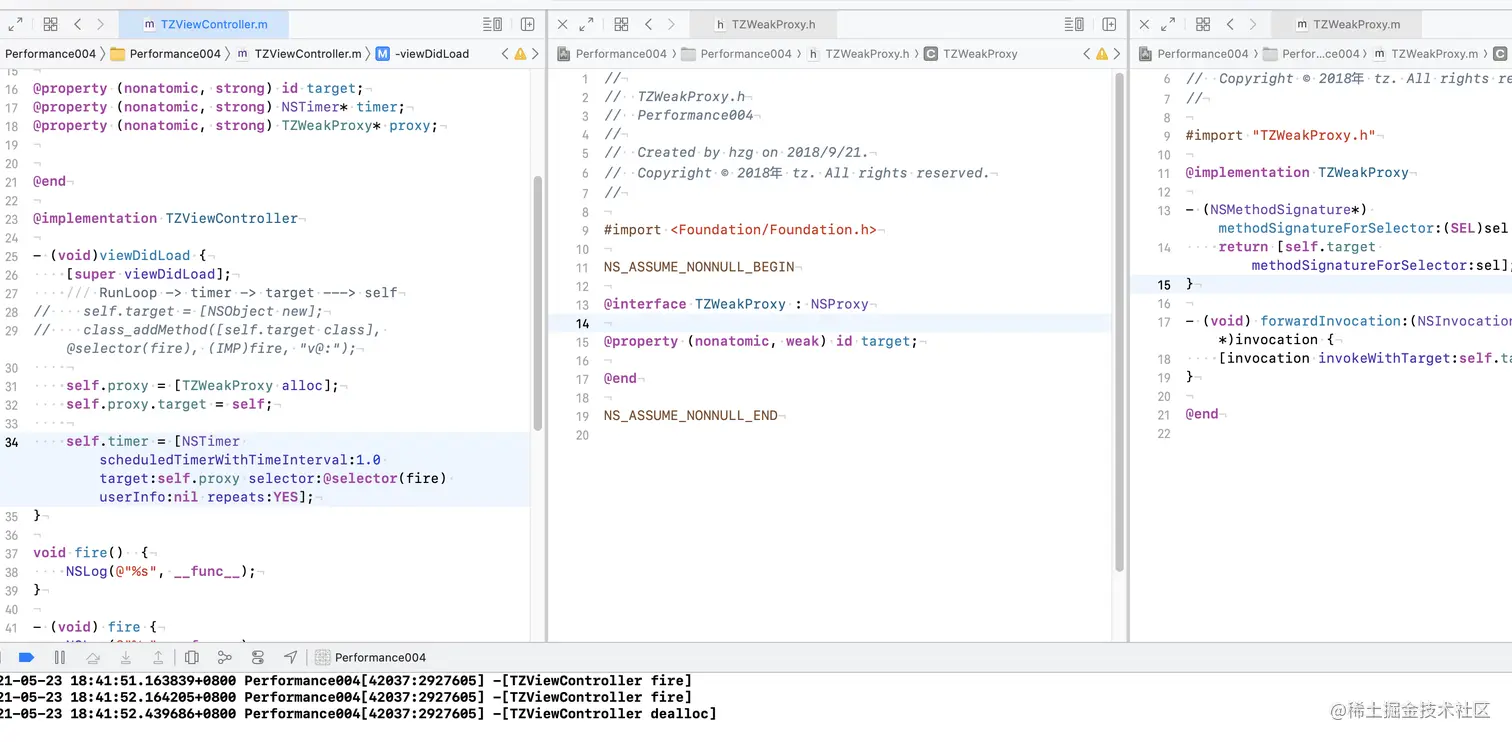Viewport: 1512px width, 742px height.
Task: Select the TZViewController.m tab
Action: 205,24
